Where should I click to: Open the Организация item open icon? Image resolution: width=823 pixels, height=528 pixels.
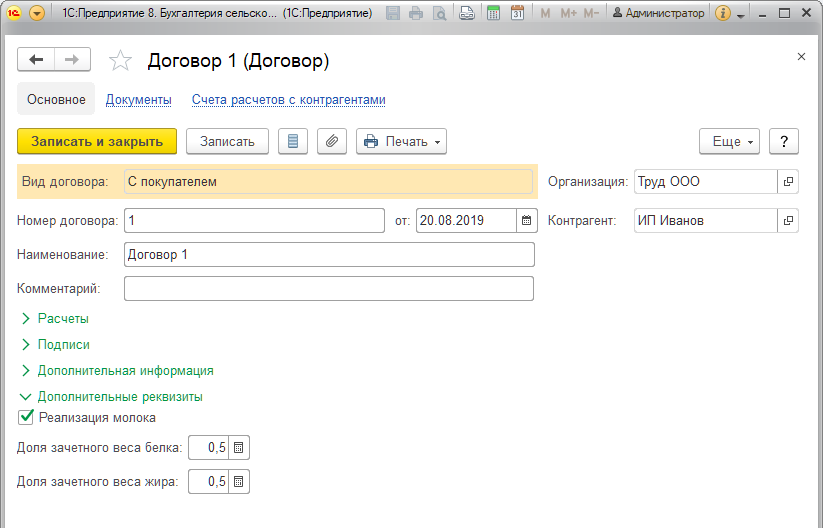788,182
